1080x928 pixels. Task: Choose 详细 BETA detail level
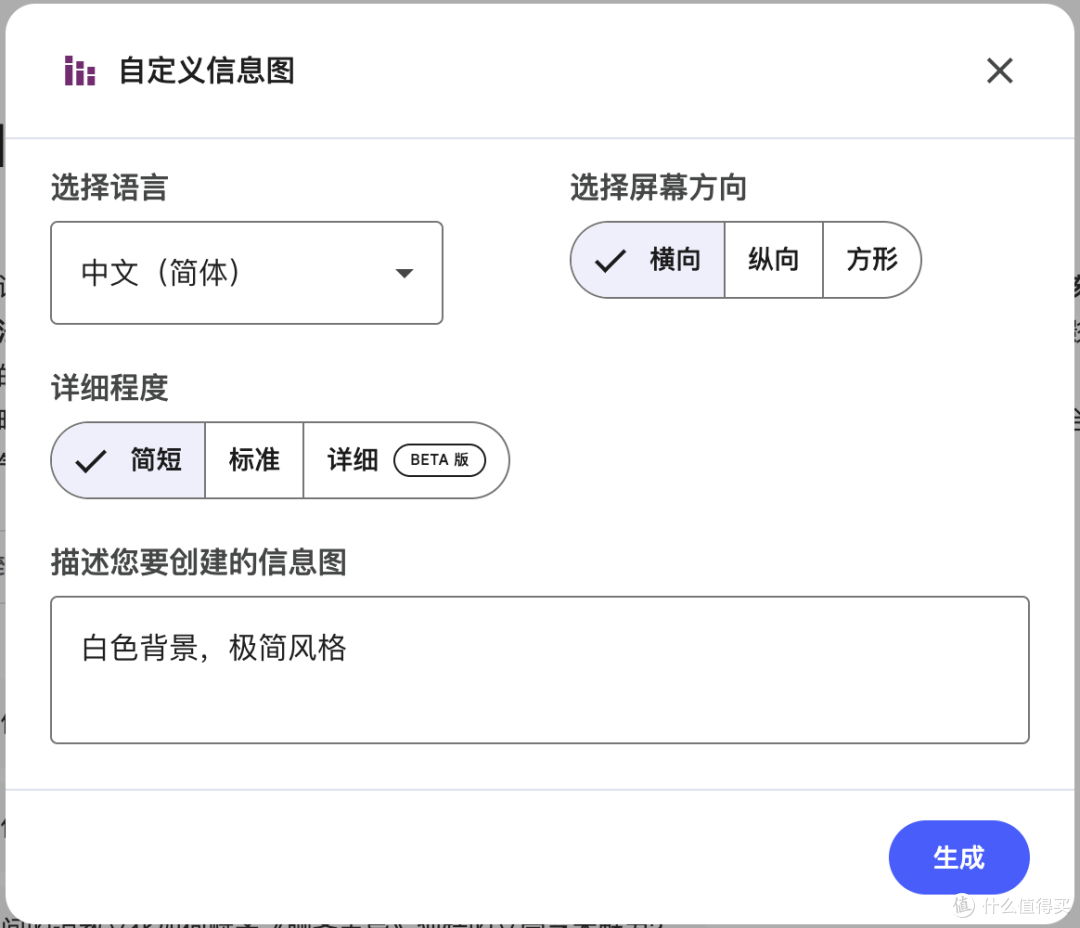(x=406, y=460)
